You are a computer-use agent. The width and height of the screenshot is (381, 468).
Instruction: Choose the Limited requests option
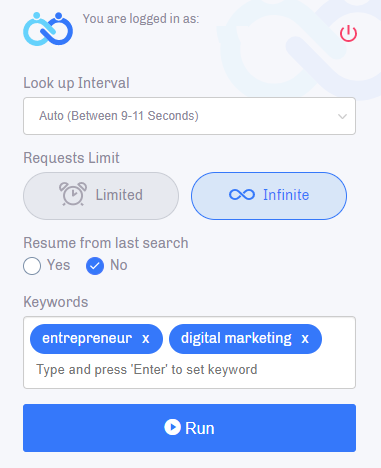pyautogui.click(x=101, y=196)
